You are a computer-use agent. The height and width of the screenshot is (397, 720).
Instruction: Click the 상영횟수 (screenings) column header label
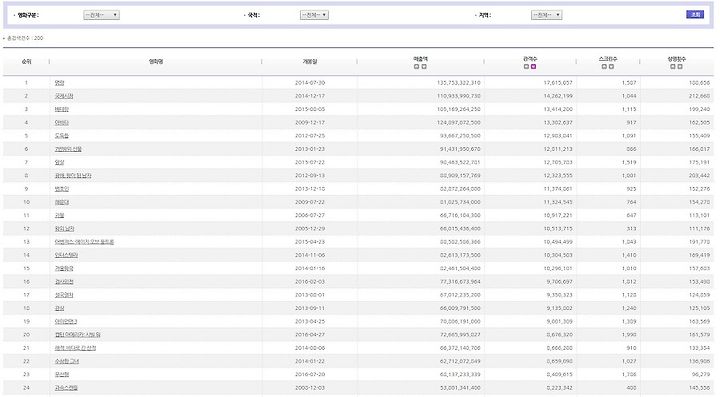point(676,59)
